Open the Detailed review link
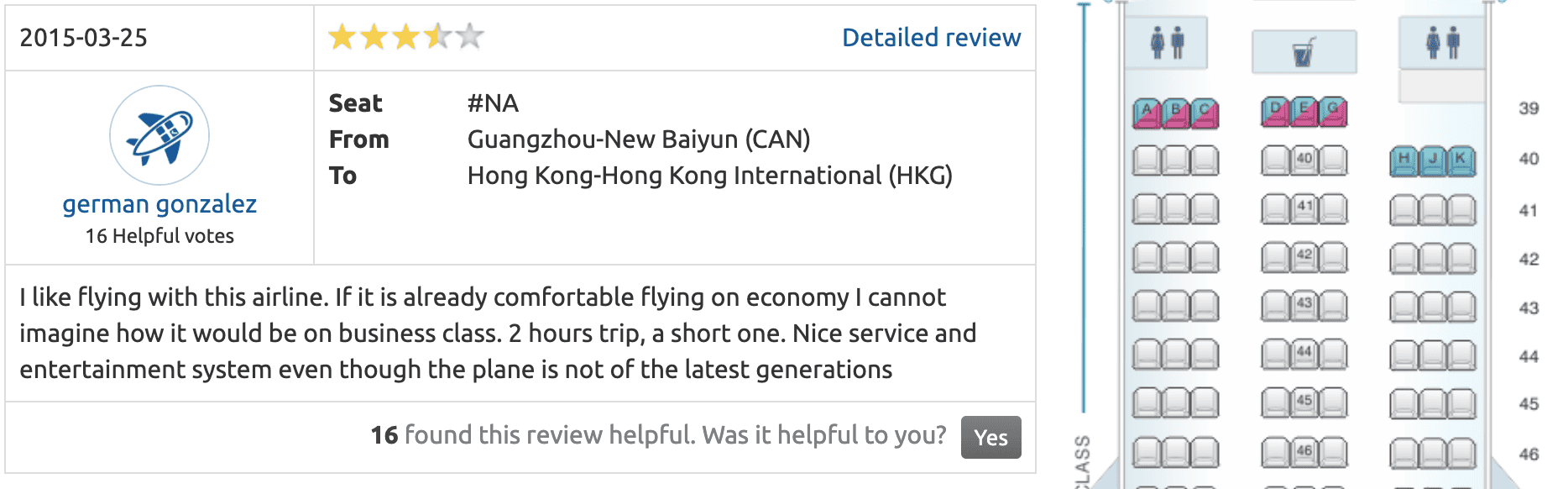 931,38
